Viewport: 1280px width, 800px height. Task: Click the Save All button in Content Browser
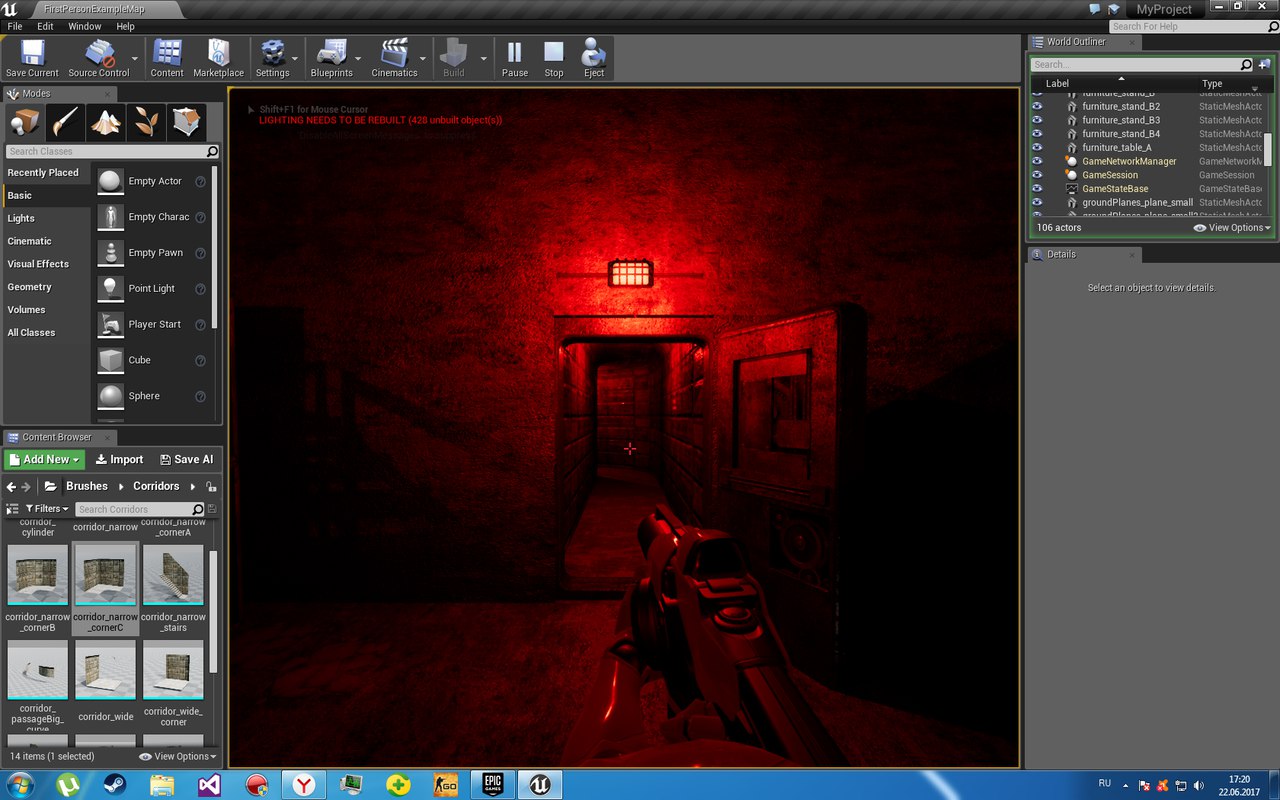[187, 460]
